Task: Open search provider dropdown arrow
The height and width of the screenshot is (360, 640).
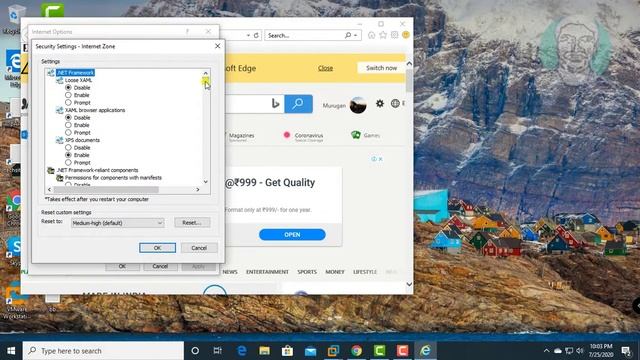Action: point(356,36)
